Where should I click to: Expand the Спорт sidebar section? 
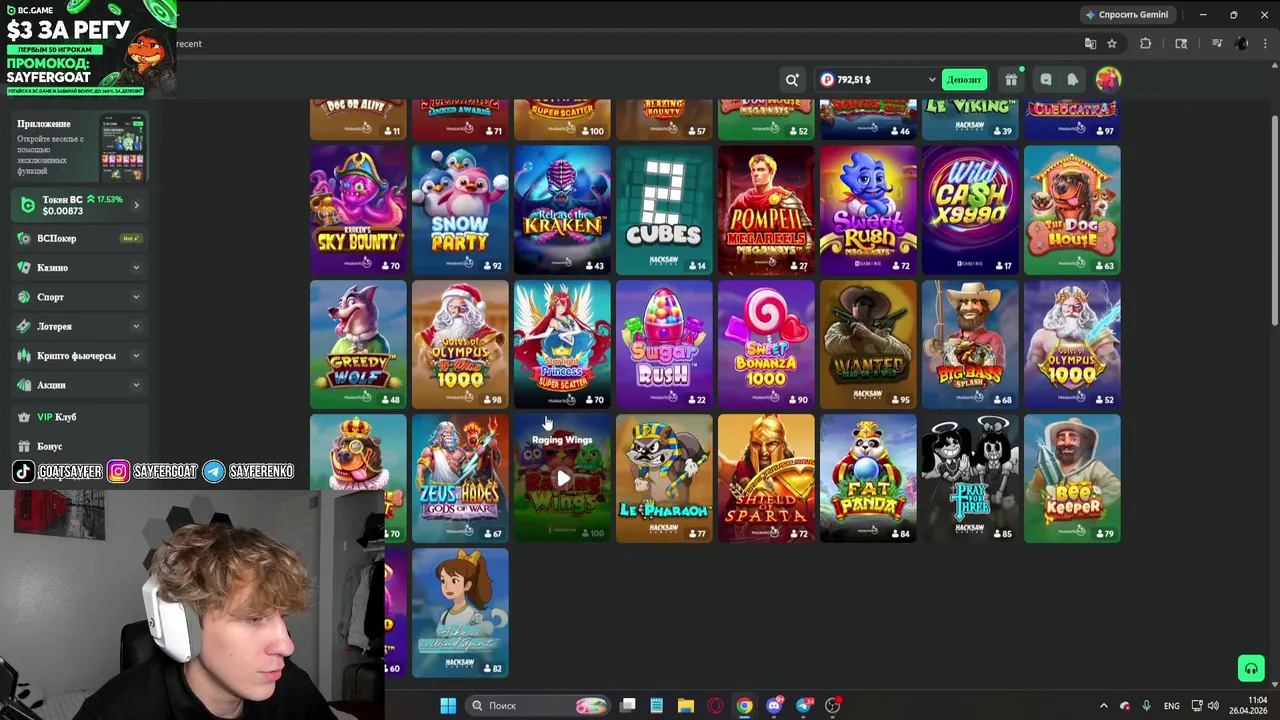coord(136,297)
